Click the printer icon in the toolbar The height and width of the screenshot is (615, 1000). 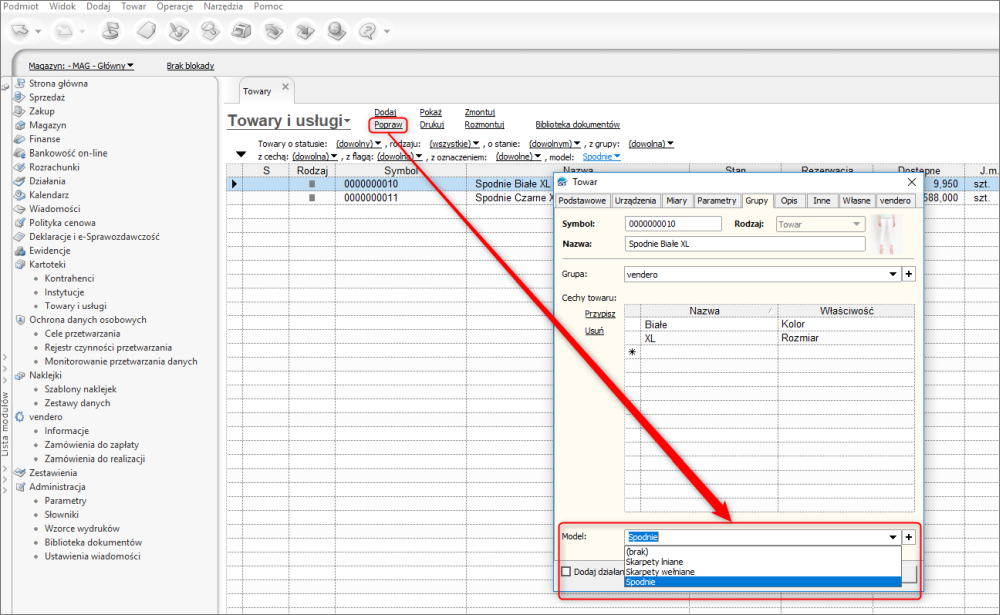click(x=240, y=31)
